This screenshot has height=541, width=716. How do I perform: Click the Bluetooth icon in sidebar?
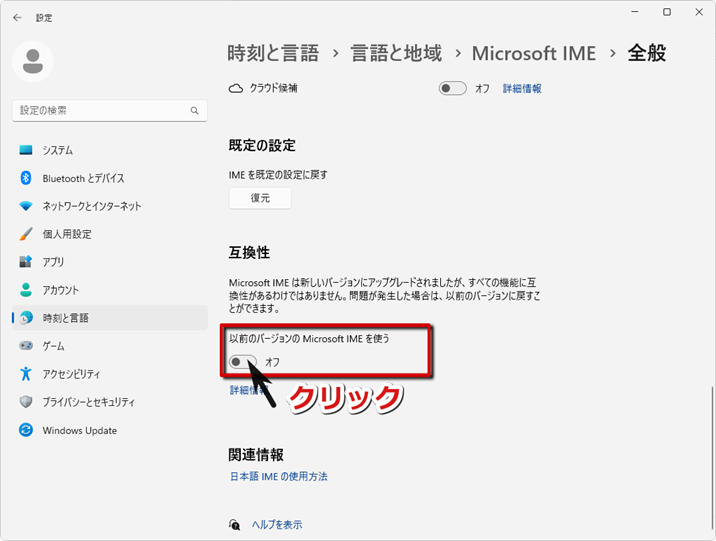click(26, 178)
